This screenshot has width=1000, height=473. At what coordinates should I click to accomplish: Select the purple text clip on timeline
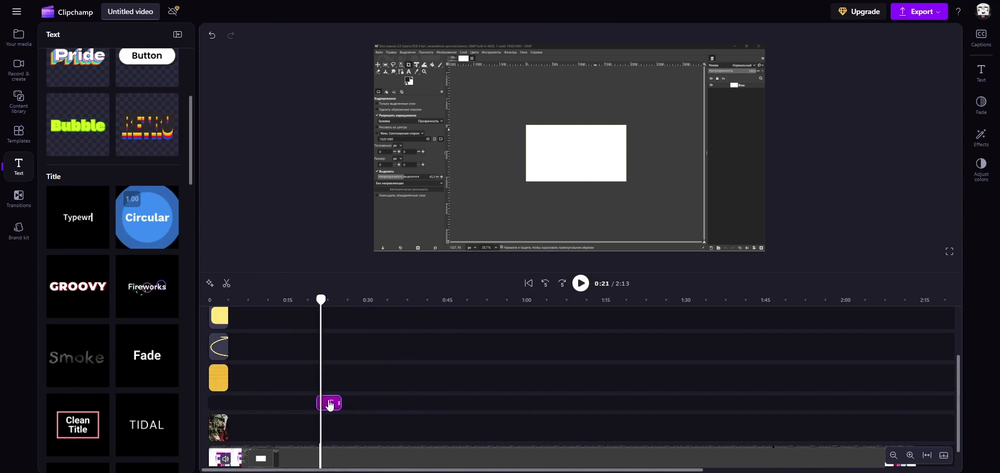[x=329, y=403]
